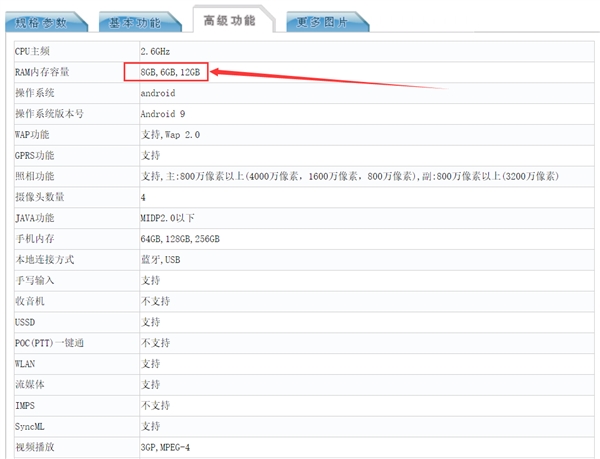Select the CPU主频 row label

pyautogui.click(x=36, y=49)
